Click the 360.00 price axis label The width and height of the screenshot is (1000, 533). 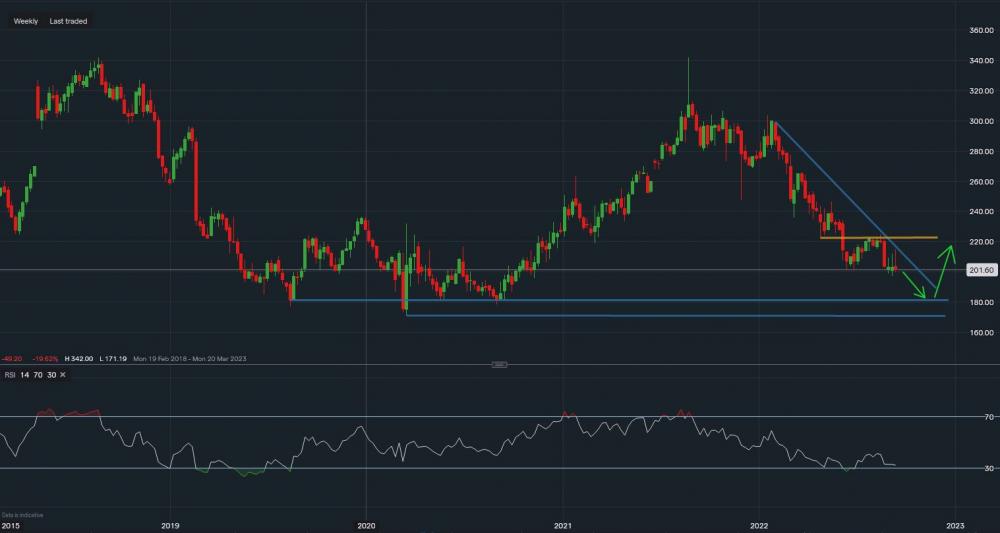980,30
